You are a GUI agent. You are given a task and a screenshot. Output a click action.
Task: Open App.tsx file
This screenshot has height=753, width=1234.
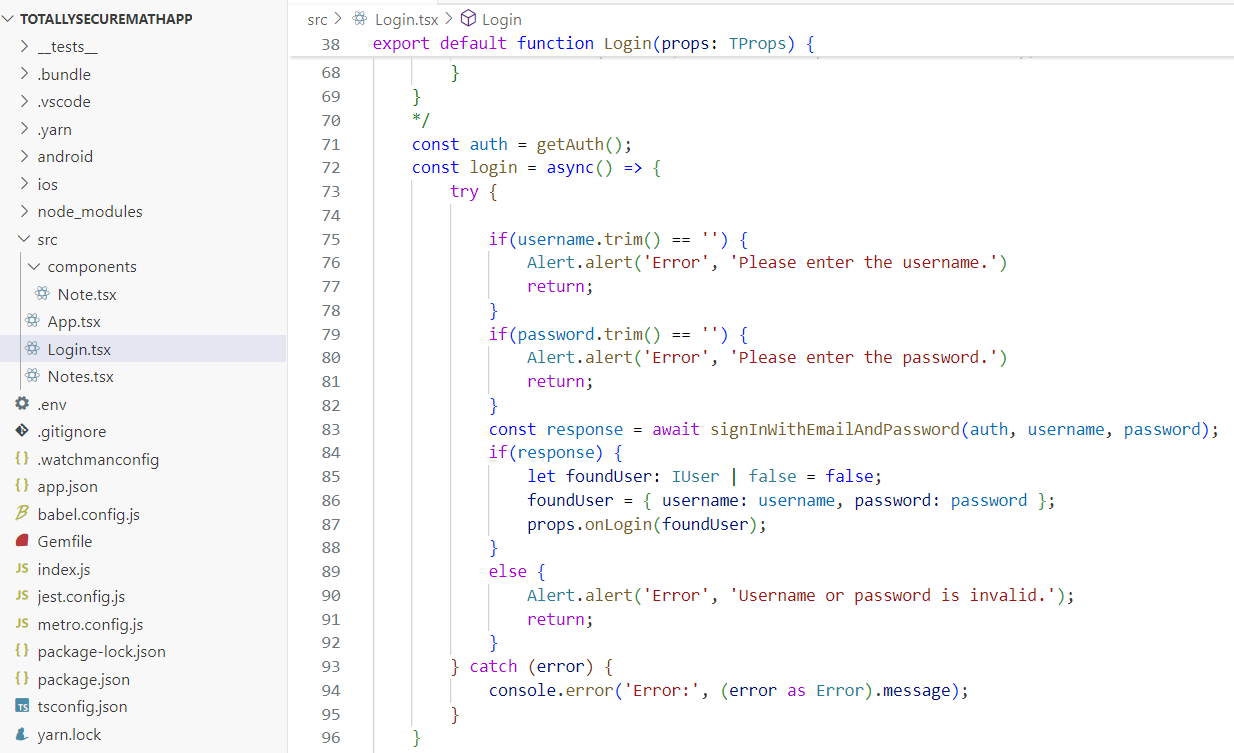coord(74,322)
